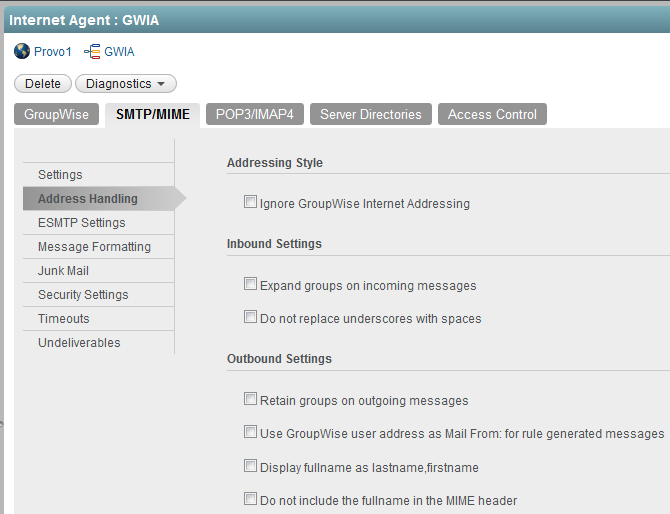The width and height of the screenshot is (670, 514).
Task: Check Expand groups on incoming messages
Action: click(x=251, y=284)
